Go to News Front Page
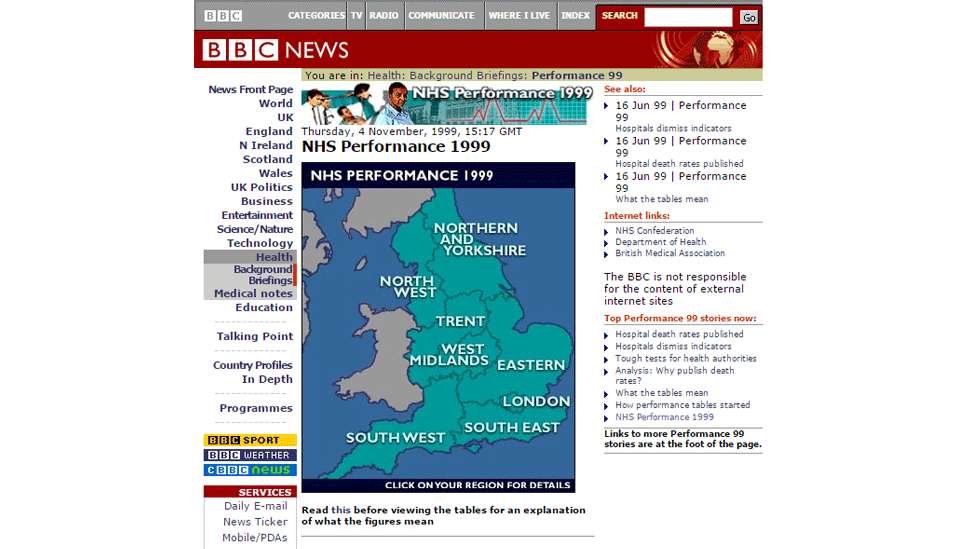This screenshot has width=976, height=549. pos(250,90)
